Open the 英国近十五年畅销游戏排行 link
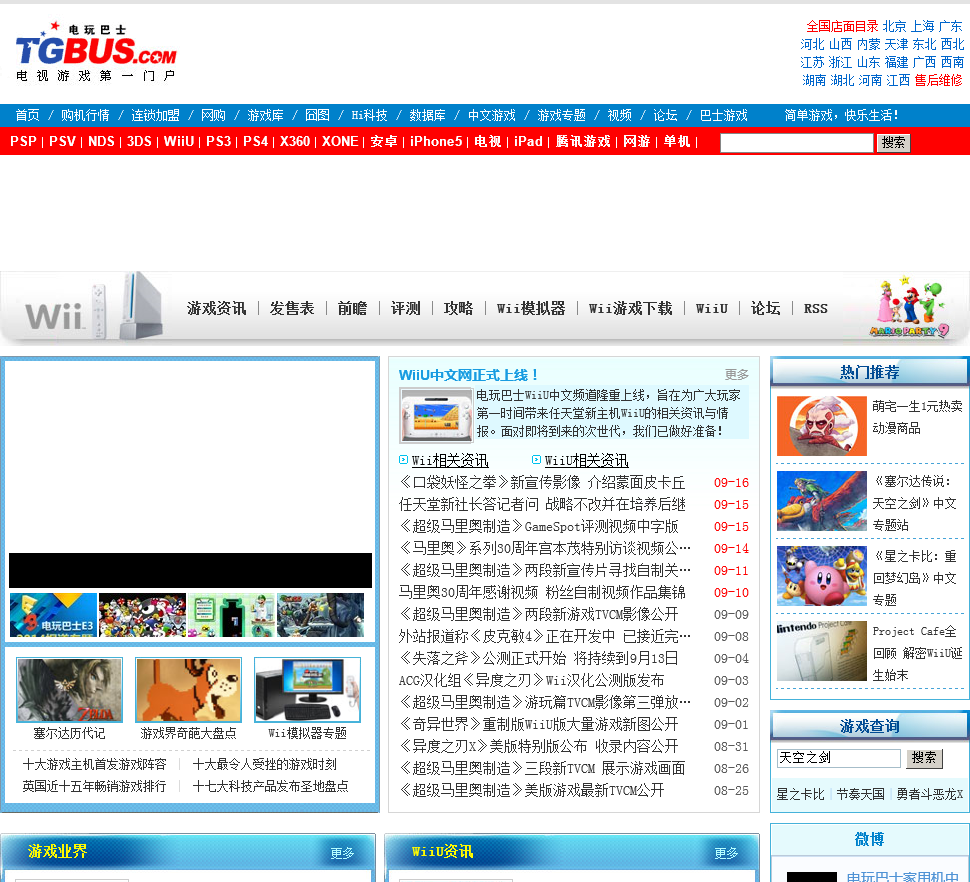Screen dimensions: 970x882 pyautogui.click(x=95, y=786)
